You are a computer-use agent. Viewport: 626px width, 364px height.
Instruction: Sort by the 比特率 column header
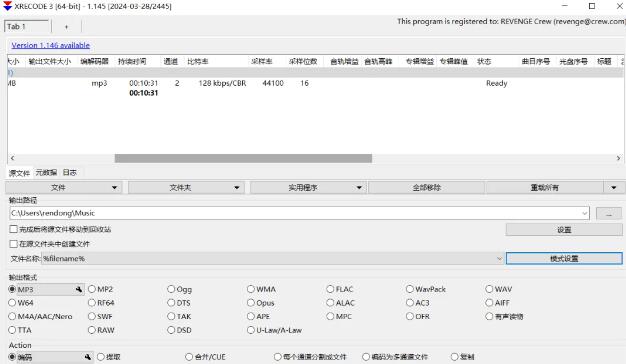pyautogui.click(x=198, y=61)
